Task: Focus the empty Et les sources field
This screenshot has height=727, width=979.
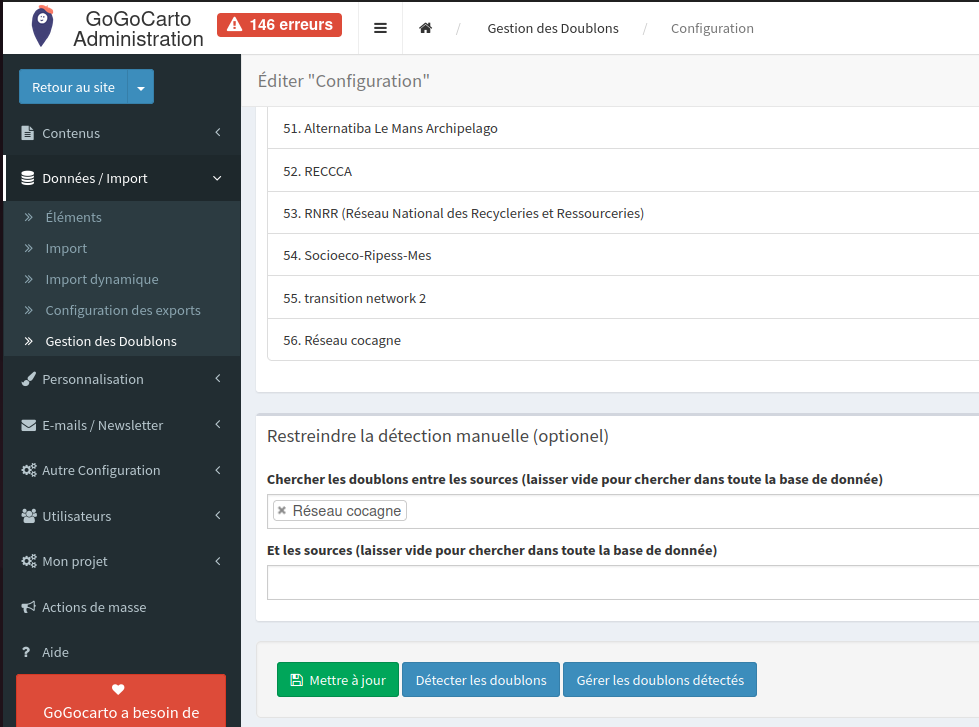Action: (x=623, y=582)
